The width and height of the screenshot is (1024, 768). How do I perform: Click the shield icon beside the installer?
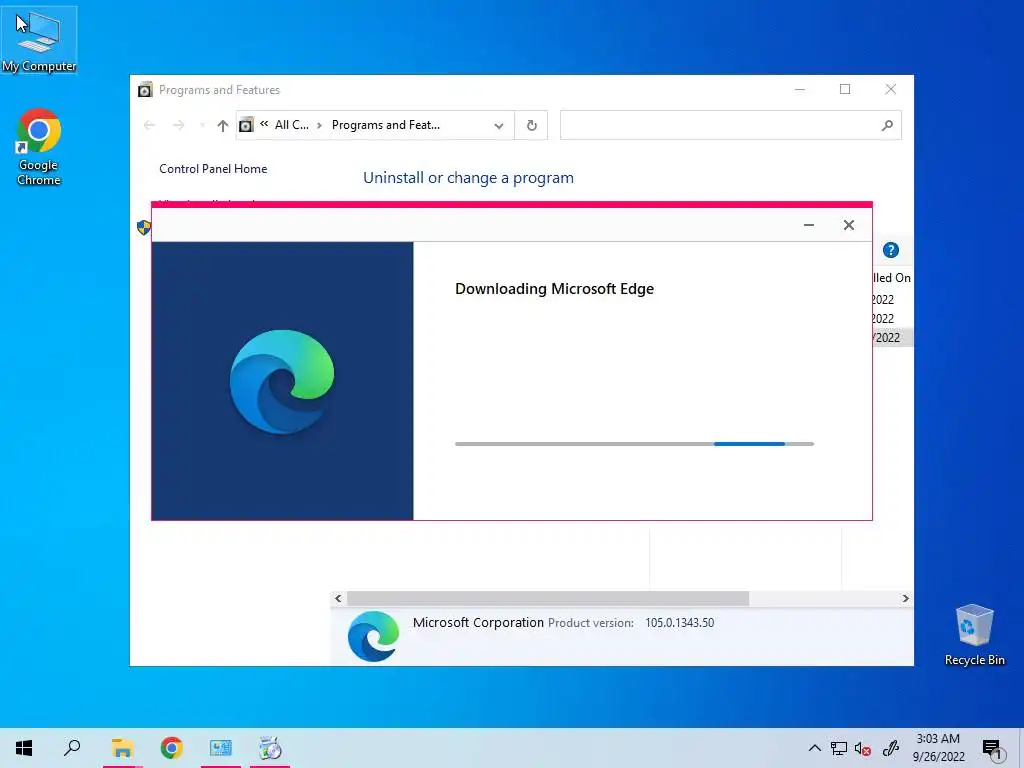coord(144,227)
